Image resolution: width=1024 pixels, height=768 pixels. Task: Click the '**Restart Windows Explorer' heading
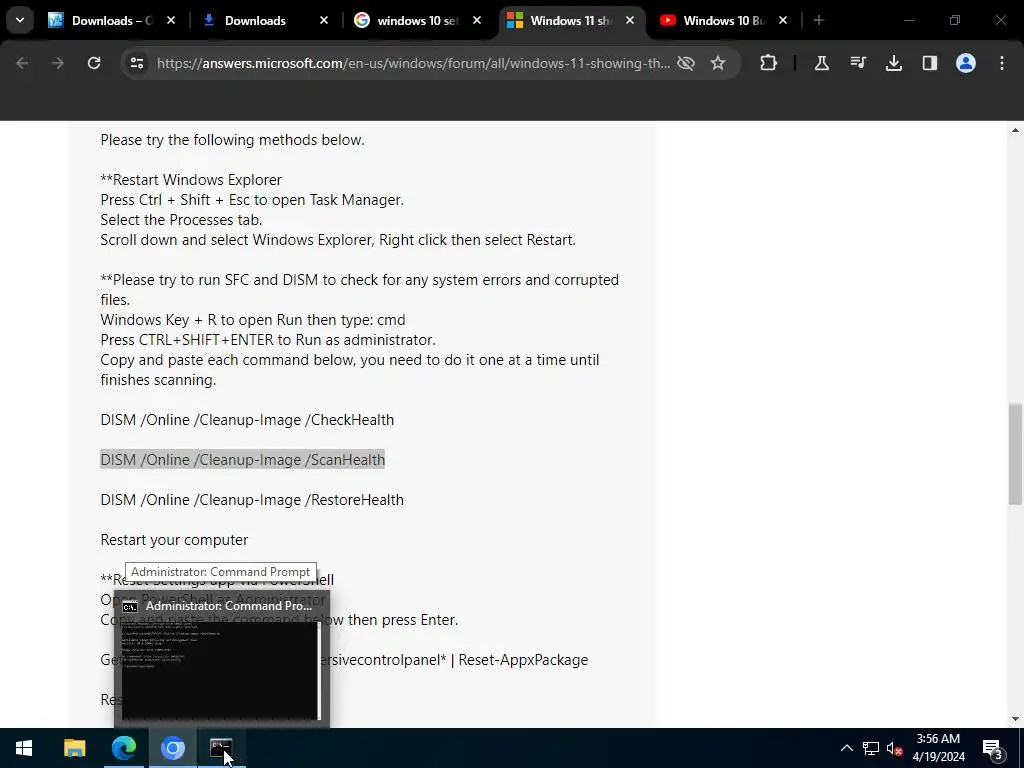(x=191, y=180)
